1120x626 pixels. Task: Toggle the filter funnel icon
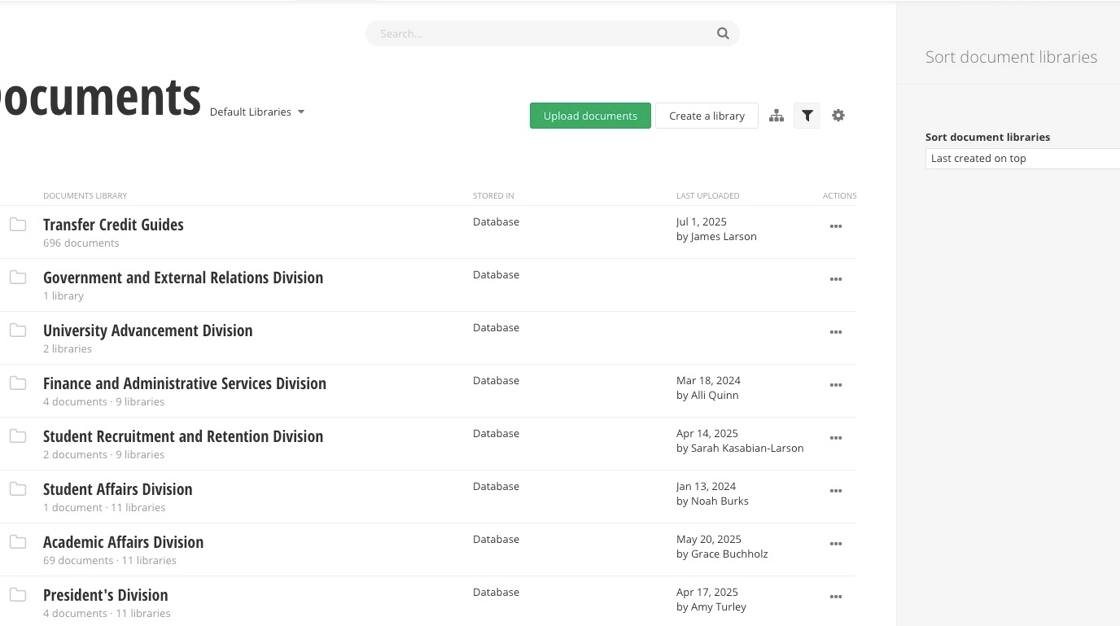coord(807,116)
